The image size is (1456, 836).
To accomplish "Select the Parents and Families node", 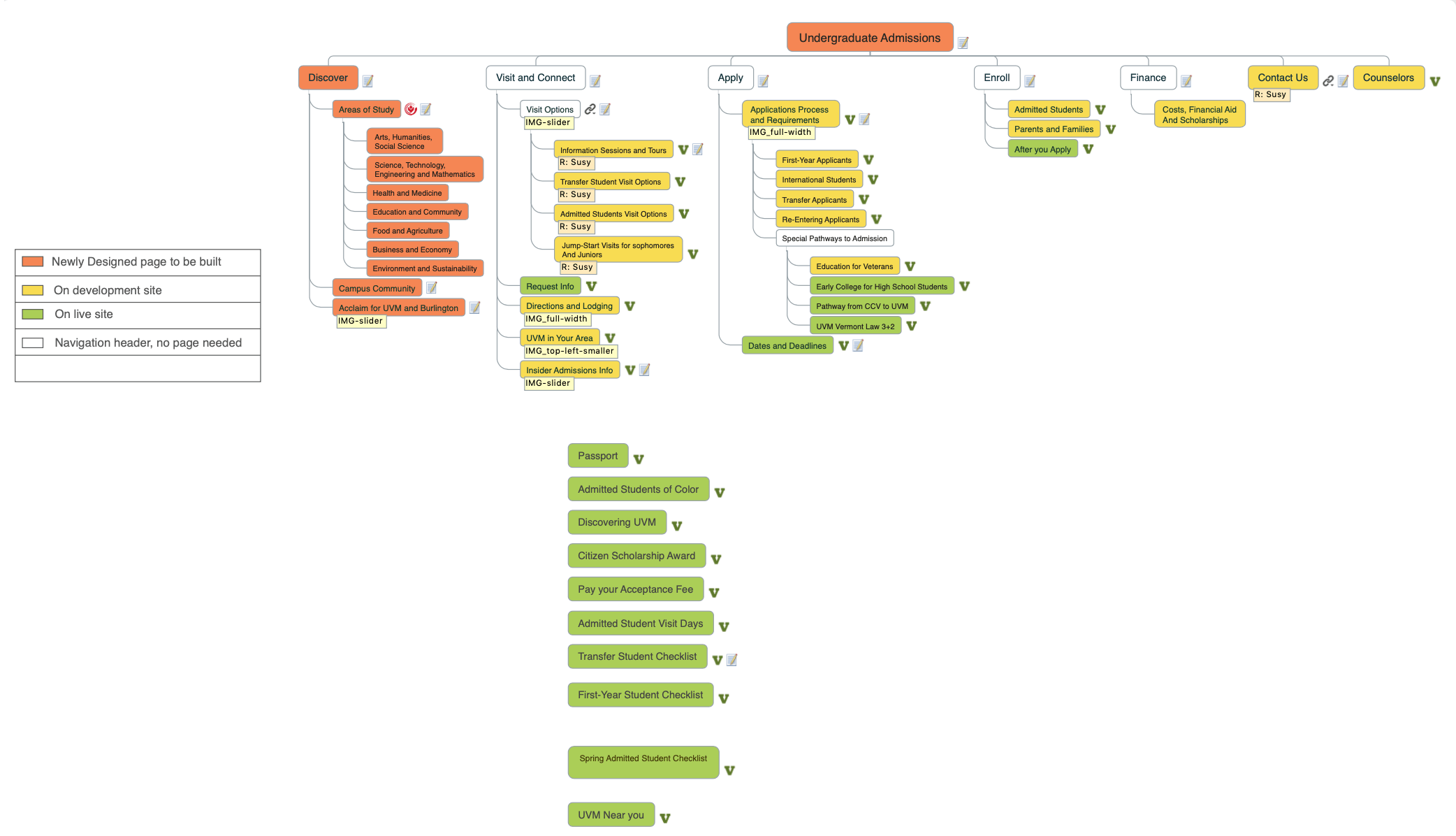I will (x=1054, y=129).
